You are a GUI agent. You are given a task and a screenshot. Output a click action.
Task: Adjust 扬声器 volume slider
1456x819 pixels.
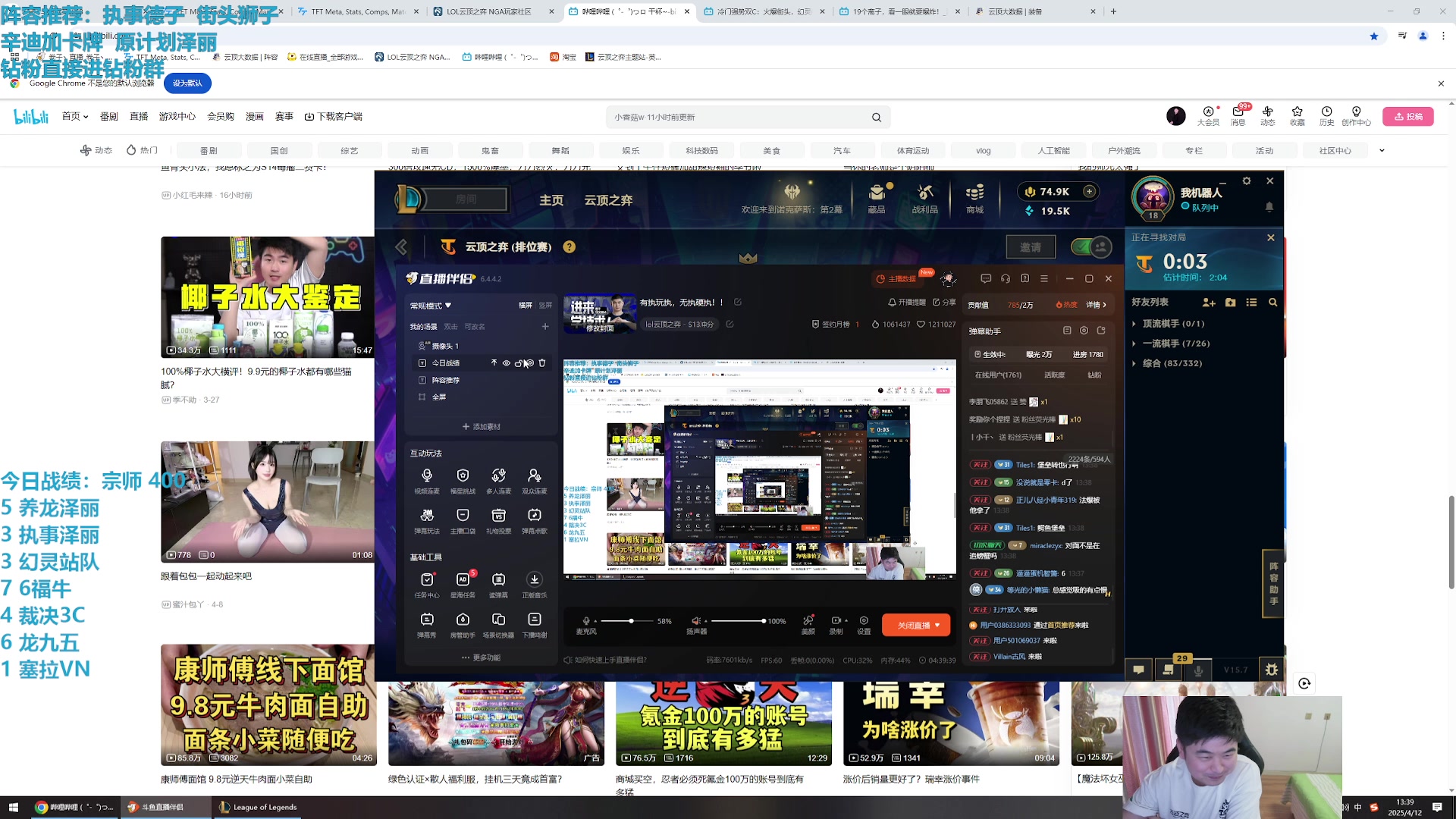737,621
